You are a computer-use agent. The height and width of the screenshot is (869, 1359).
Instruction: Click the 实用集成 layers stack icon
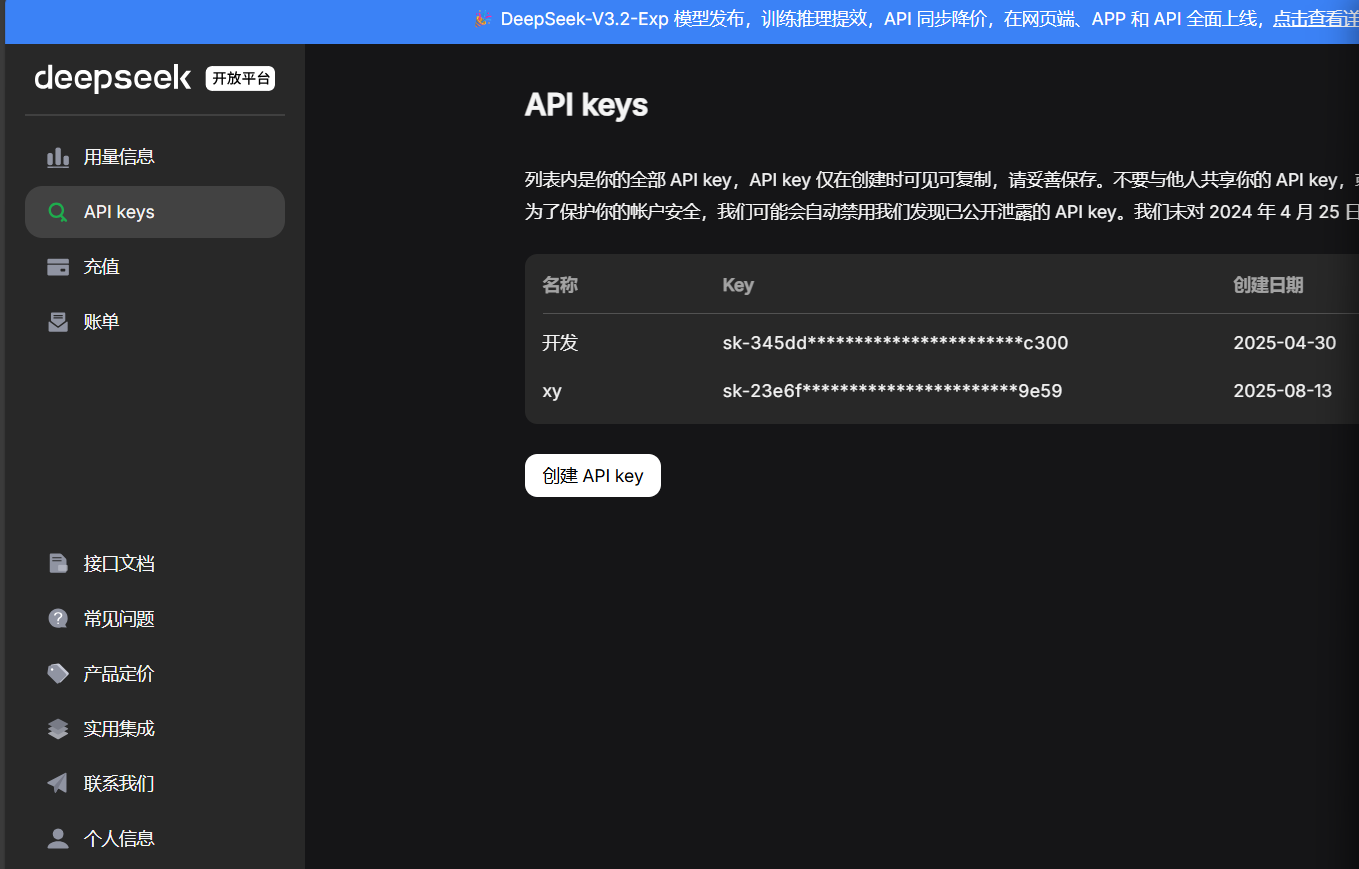[58, 729]
